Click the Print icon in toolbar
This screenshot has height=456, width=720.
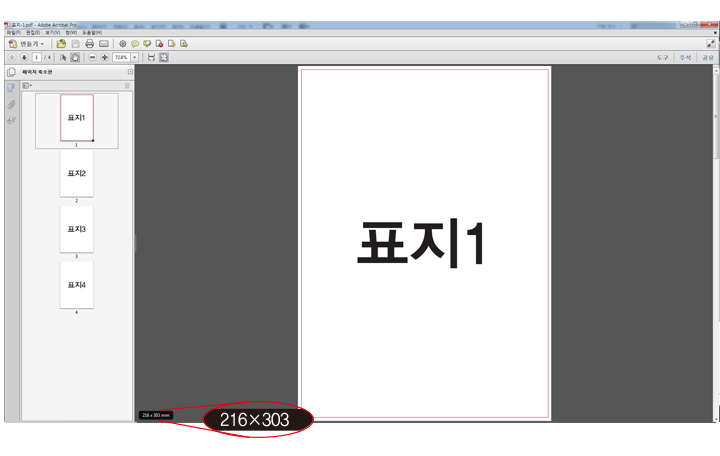[x=89, y=44]
